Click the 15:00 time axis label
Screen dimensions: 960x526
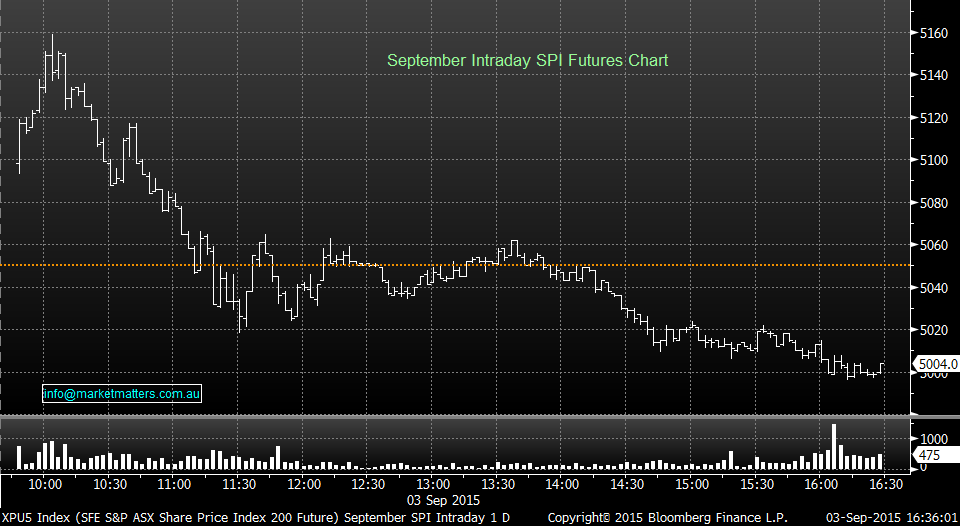692,484
